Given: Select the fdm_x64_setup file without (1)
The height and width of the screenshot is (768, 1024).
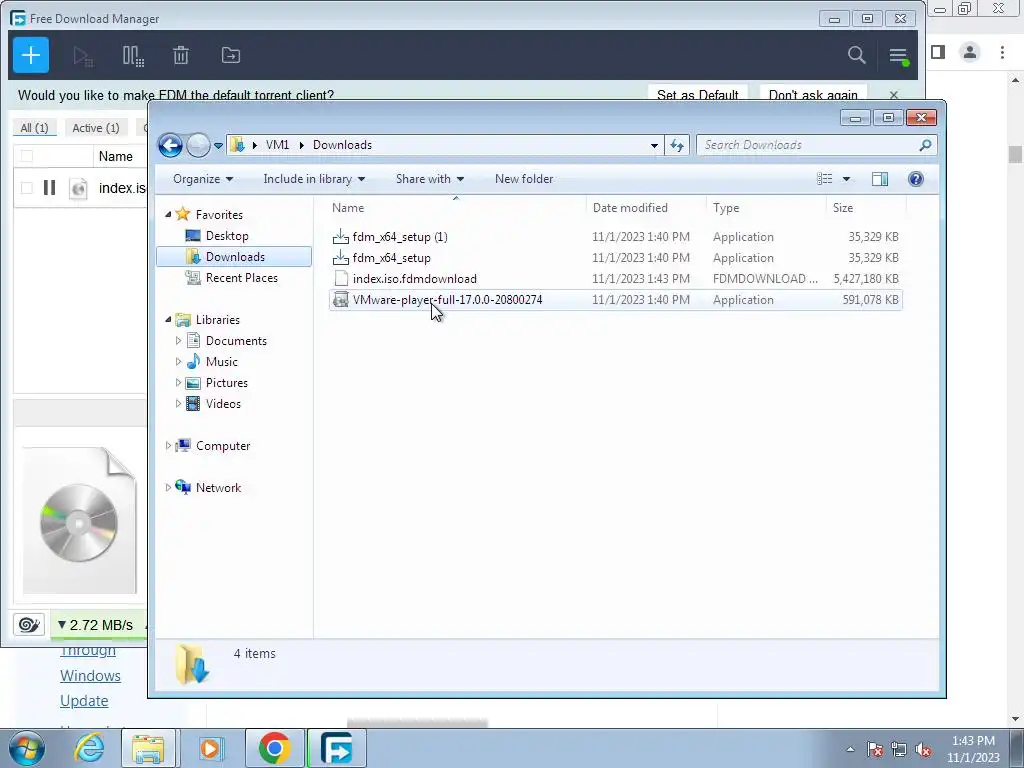Looking at the screenshot, I should pyautogui.click(x=615, y=258).
